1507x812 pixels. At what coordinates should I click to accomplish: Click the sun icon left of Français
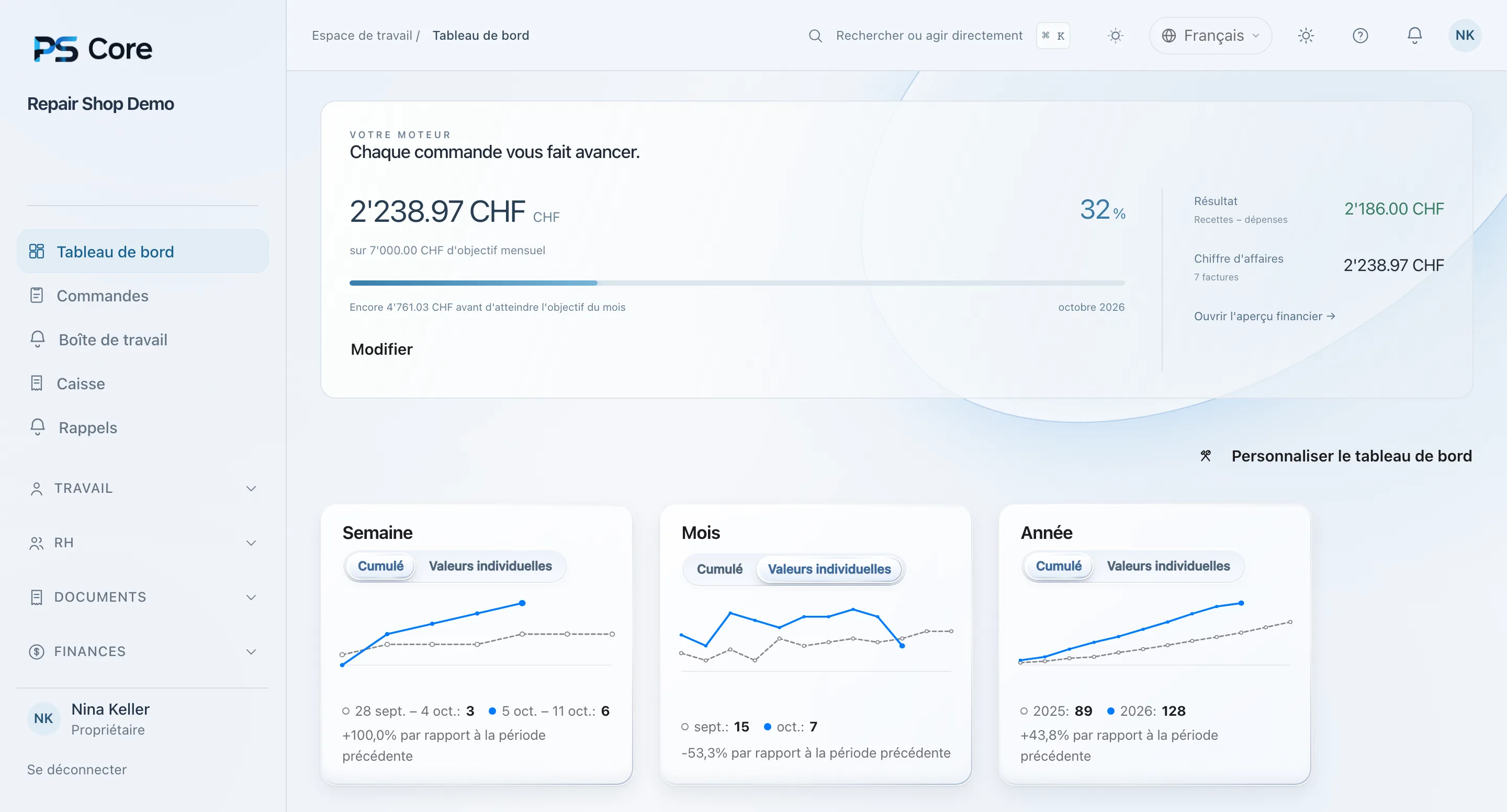point(1116,36)
